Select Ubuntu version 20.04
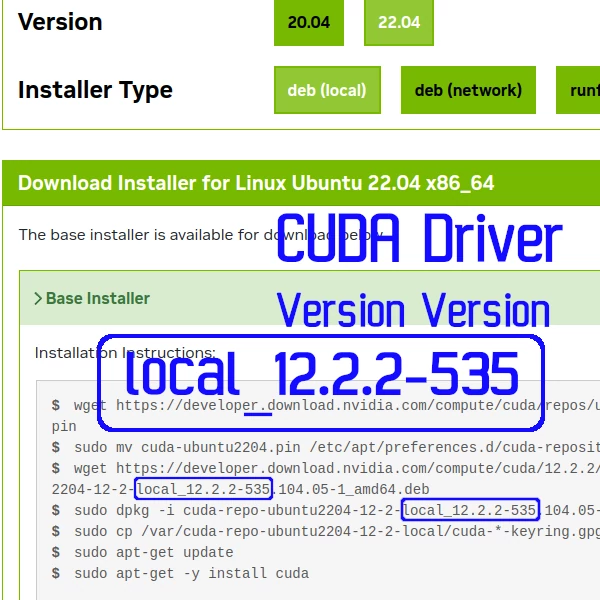This screenshot has width=600, height=600. (x=308, y=22)
